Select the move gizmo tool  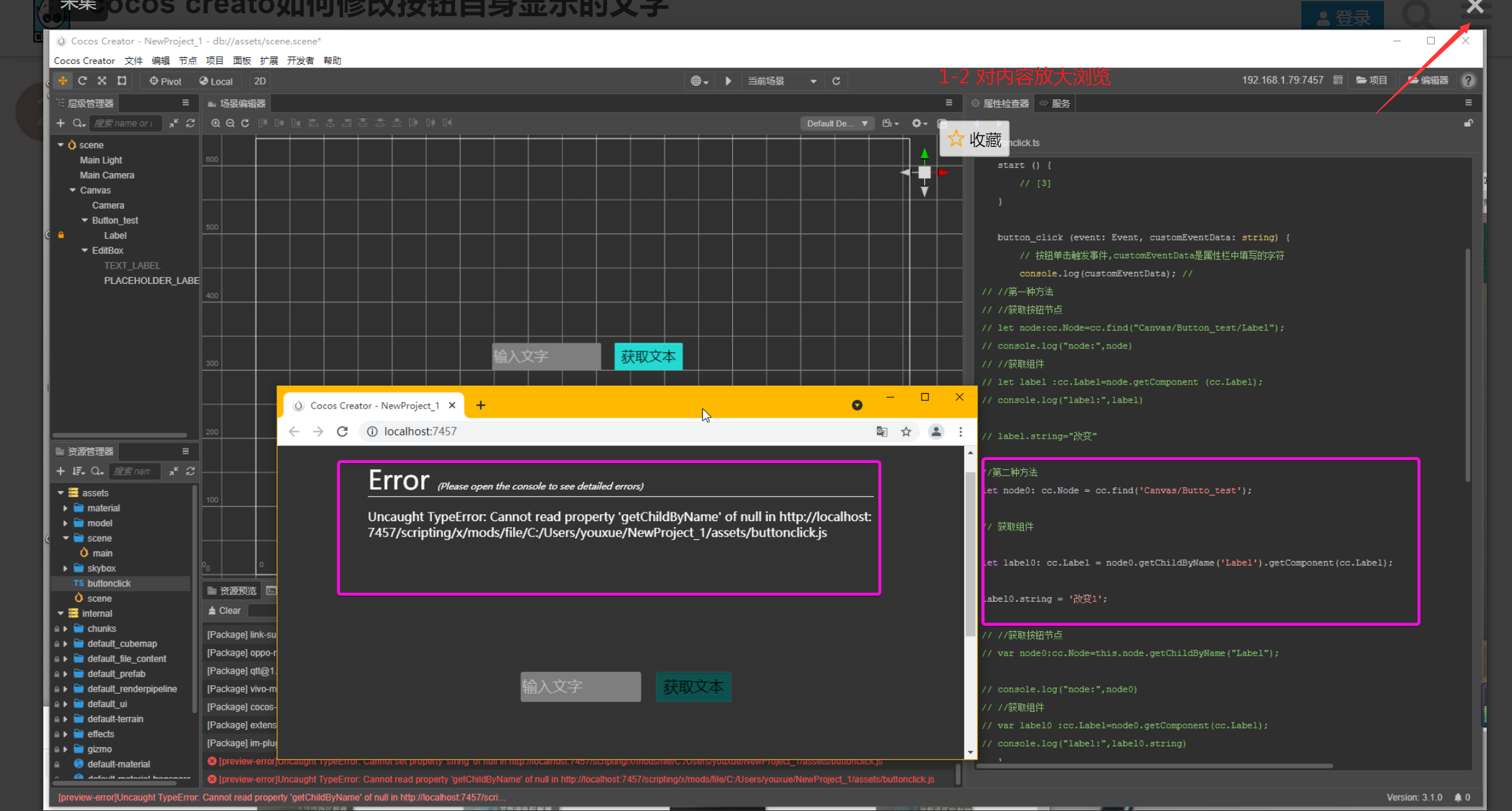click(x=63, y=81)
